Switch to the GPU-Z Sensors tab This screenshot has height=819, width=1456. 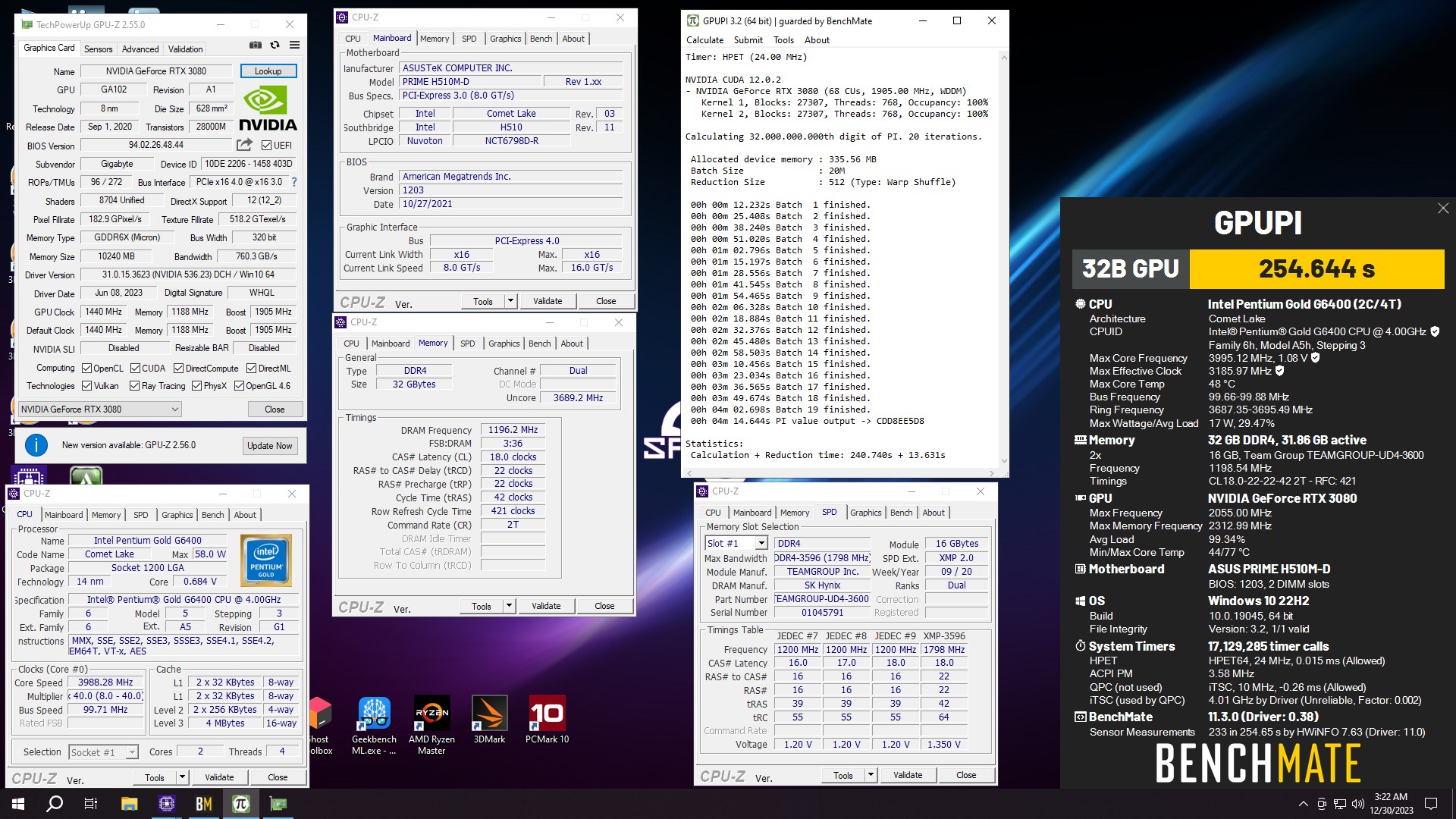click(x=99, y=49)
